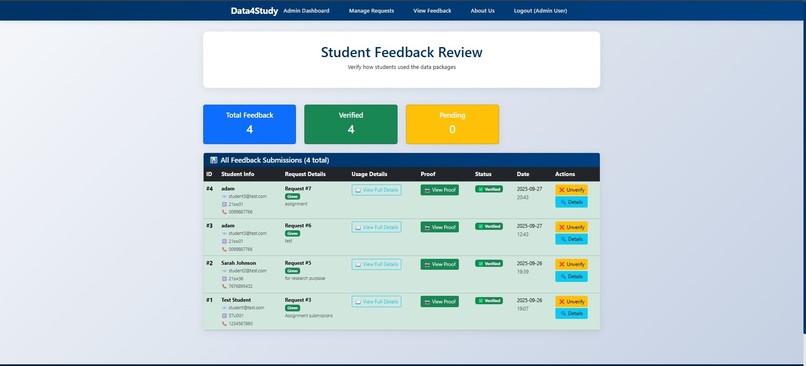Image resolution: width=806 pixels, height=366 pixels.
Task: Click the Verified badge in row #4
Action: (489, 189)
